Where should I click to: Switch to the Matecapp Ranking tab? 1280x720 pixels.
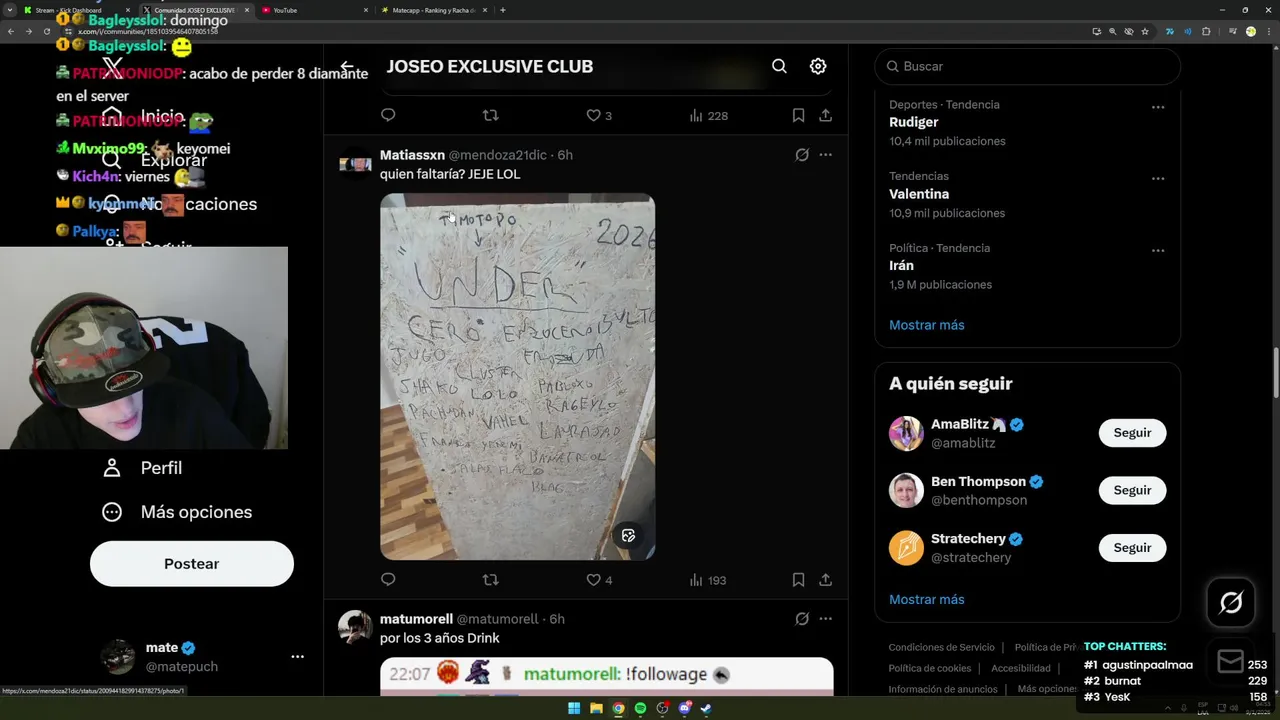(434, 10)
